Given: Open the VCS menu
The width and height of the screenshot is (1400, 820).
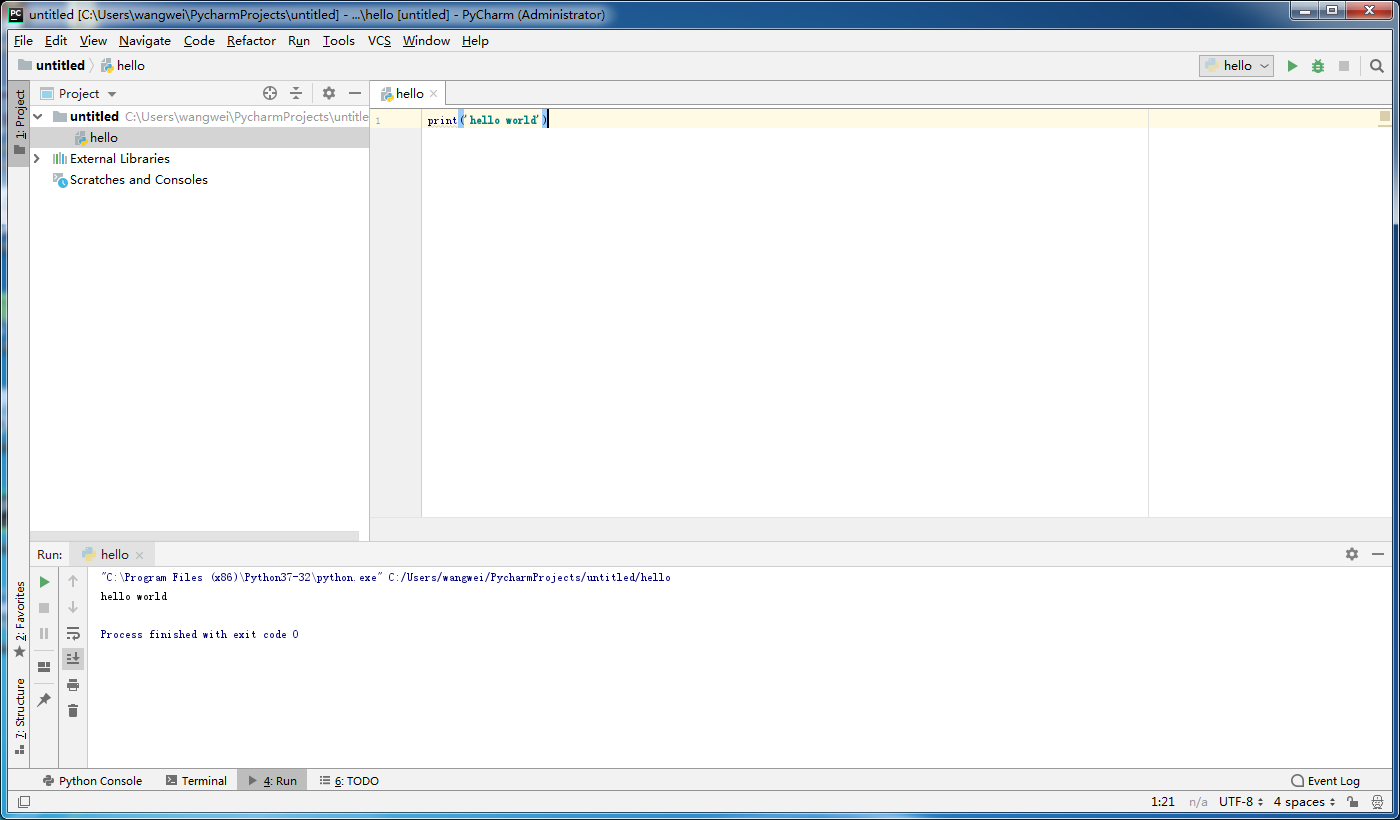Looking at the screenshot, I should [x=379, y=41].
